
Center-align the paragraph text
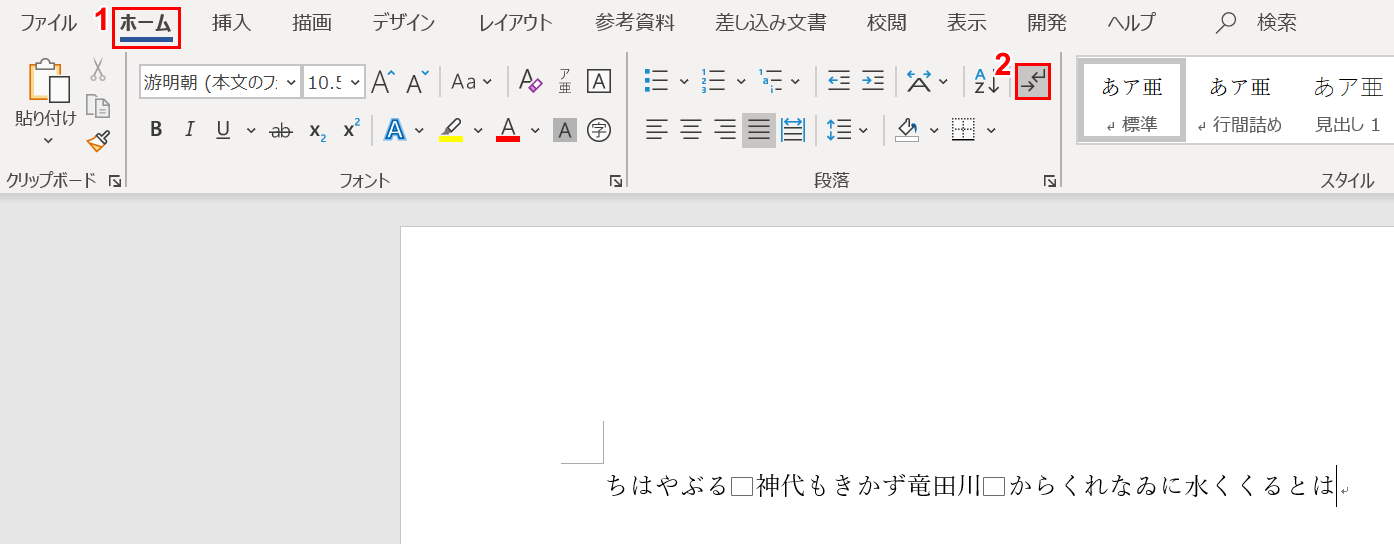(691, 130)
